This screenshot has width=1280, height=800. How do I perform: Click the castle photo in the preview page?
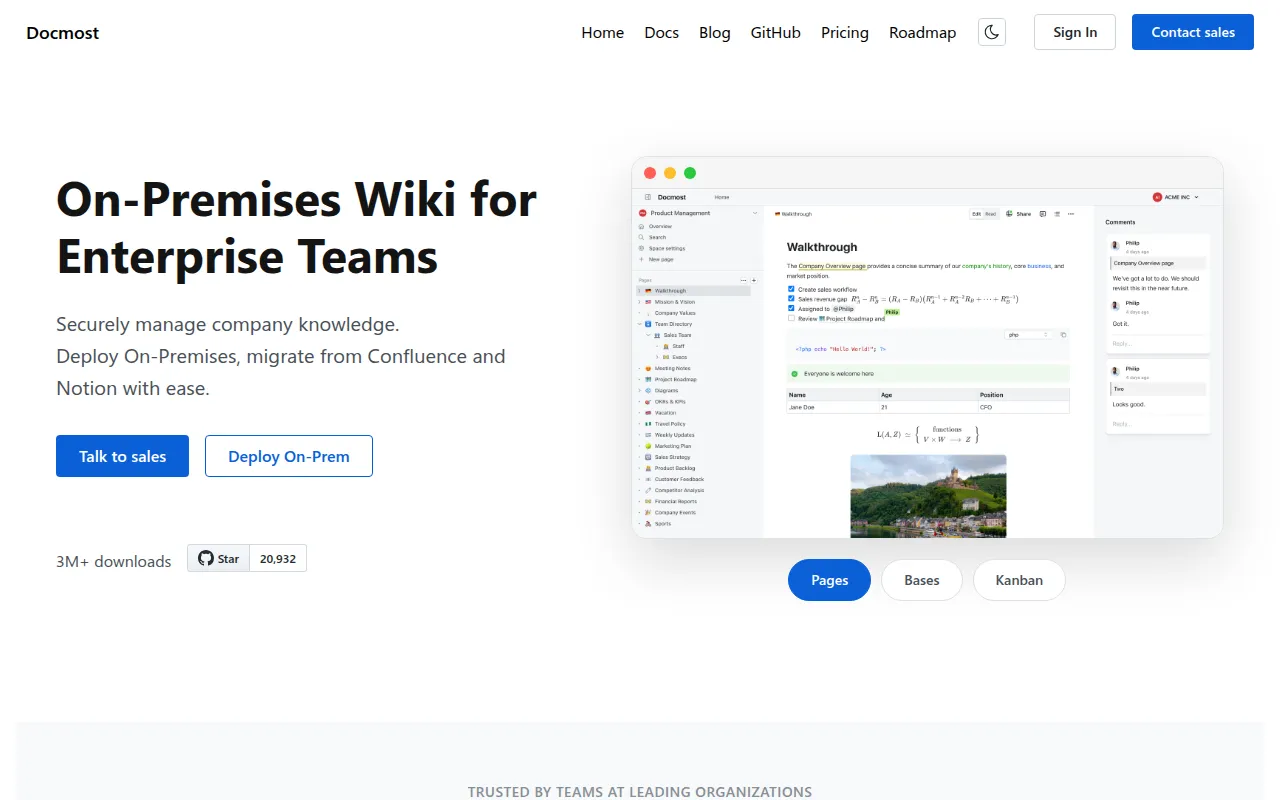(928, 496)
